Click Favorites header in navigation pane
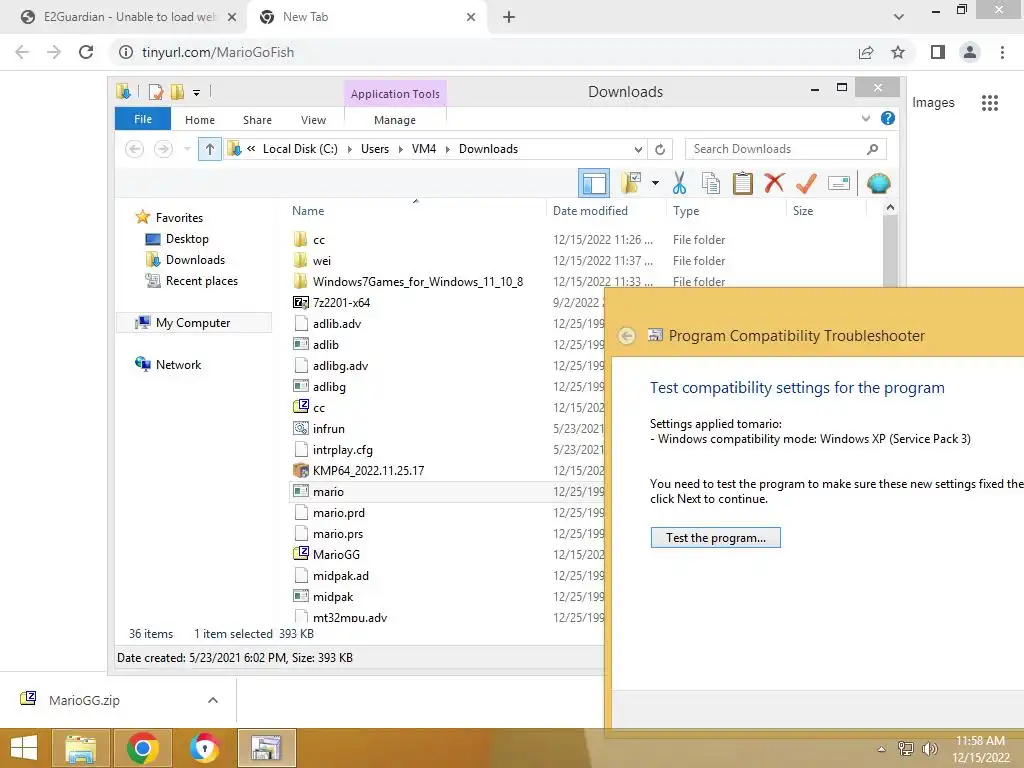 (x=179, y=217)
